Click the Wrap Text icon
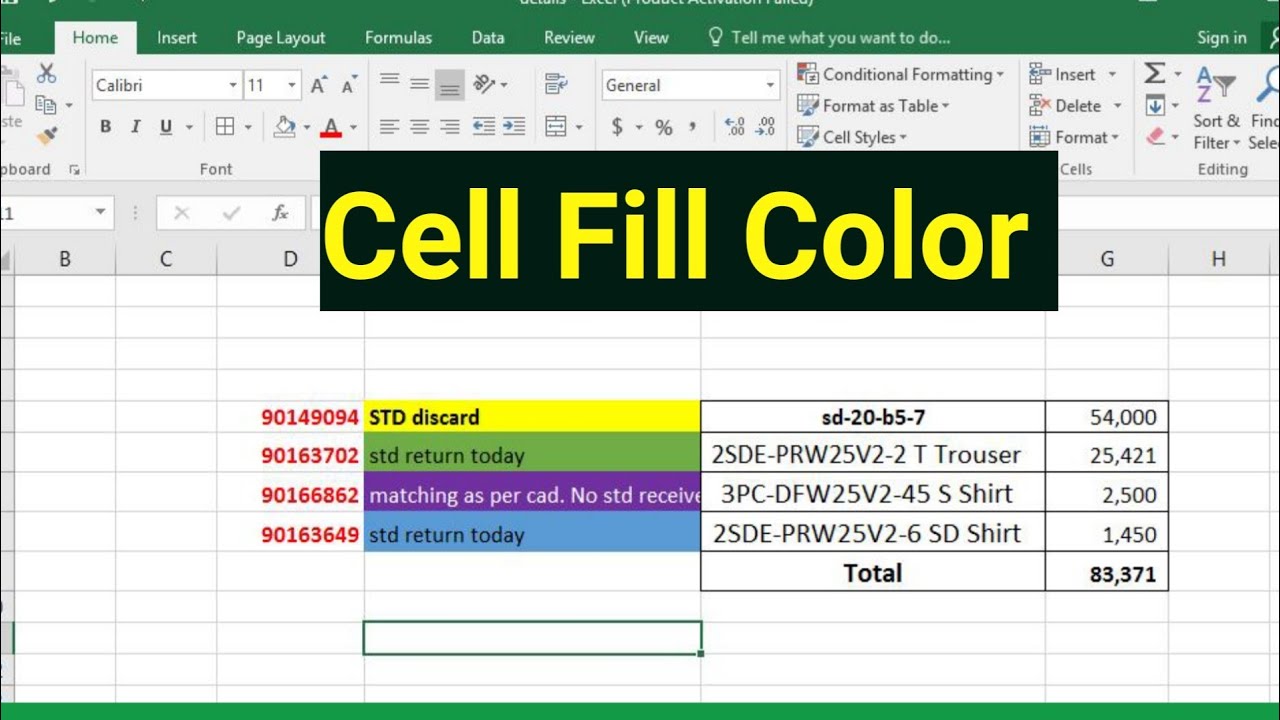The height and width of the screenshot is (720, 1280). tap(556, 85)
